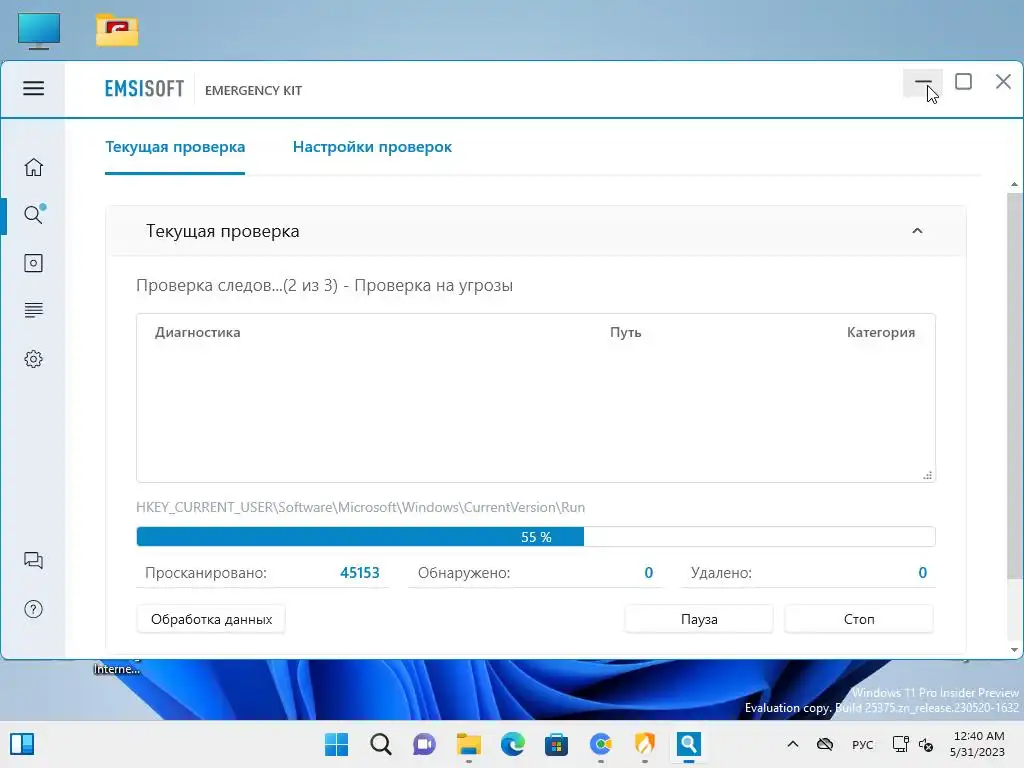Open the Settings gear in sidebar
The image size is (1024, 768).
tap(33, 359)
